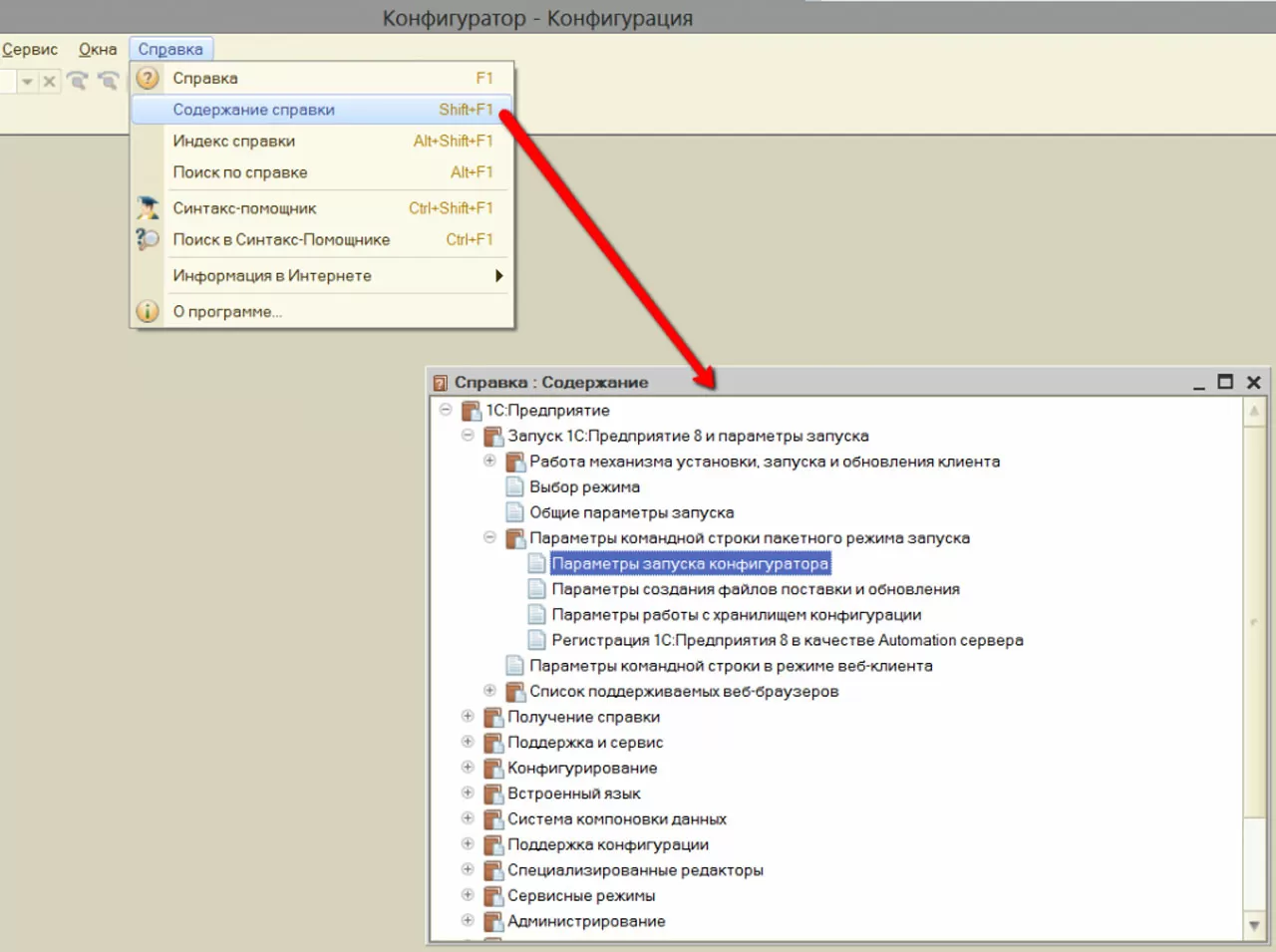Click book icon of Система компоновки данных
Screen dimensions: 1276x952
(x=493, y=819)
